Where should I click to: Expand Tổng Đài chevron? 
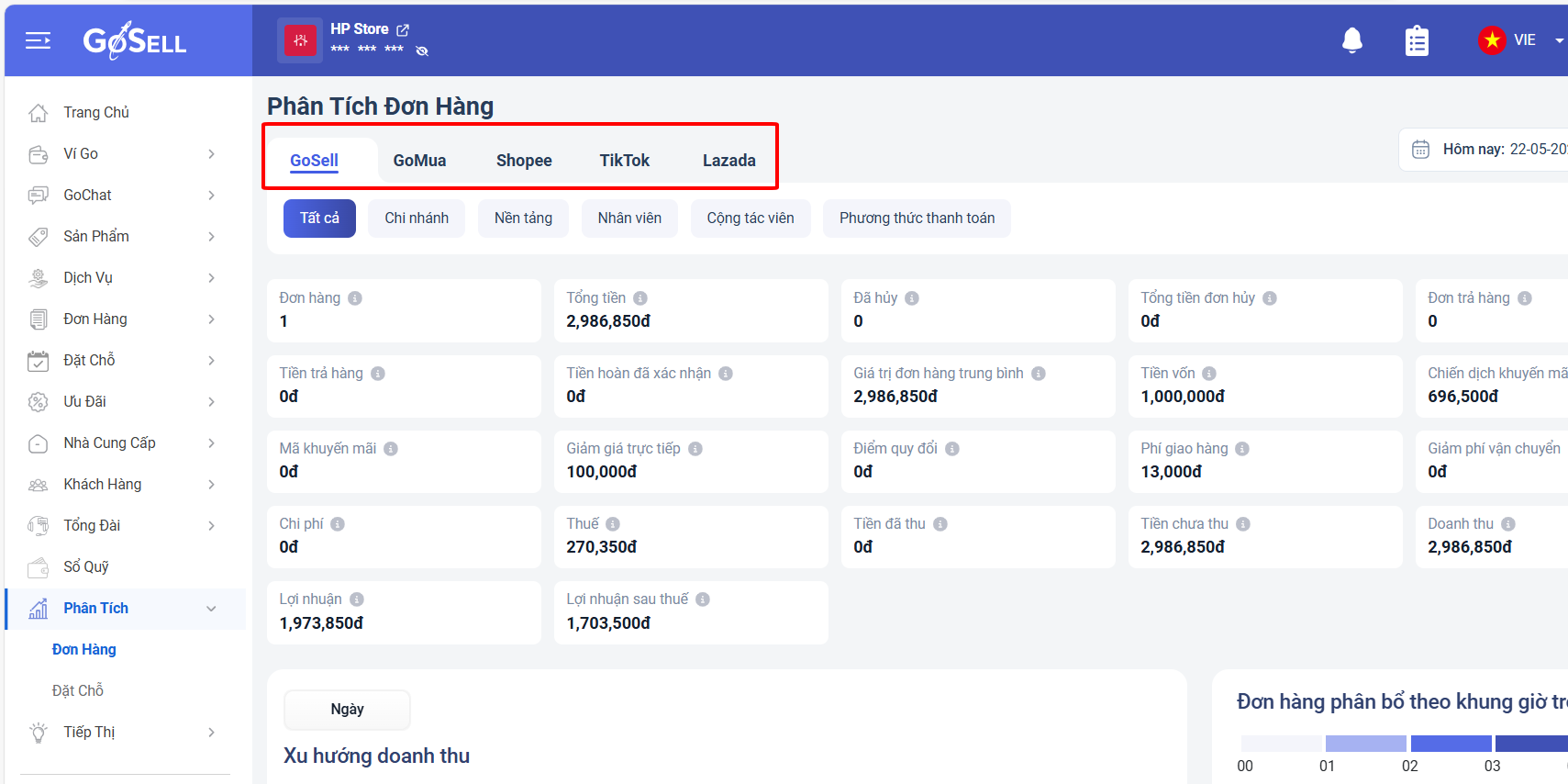(x=211, y=526)
